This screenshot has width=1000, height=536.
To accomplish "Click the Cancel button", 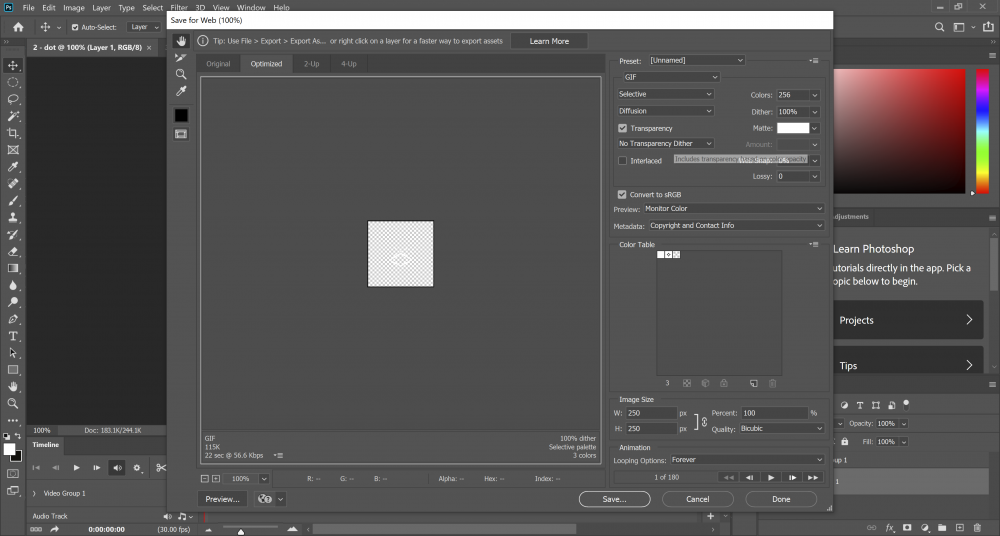I will tap(697, 499).
